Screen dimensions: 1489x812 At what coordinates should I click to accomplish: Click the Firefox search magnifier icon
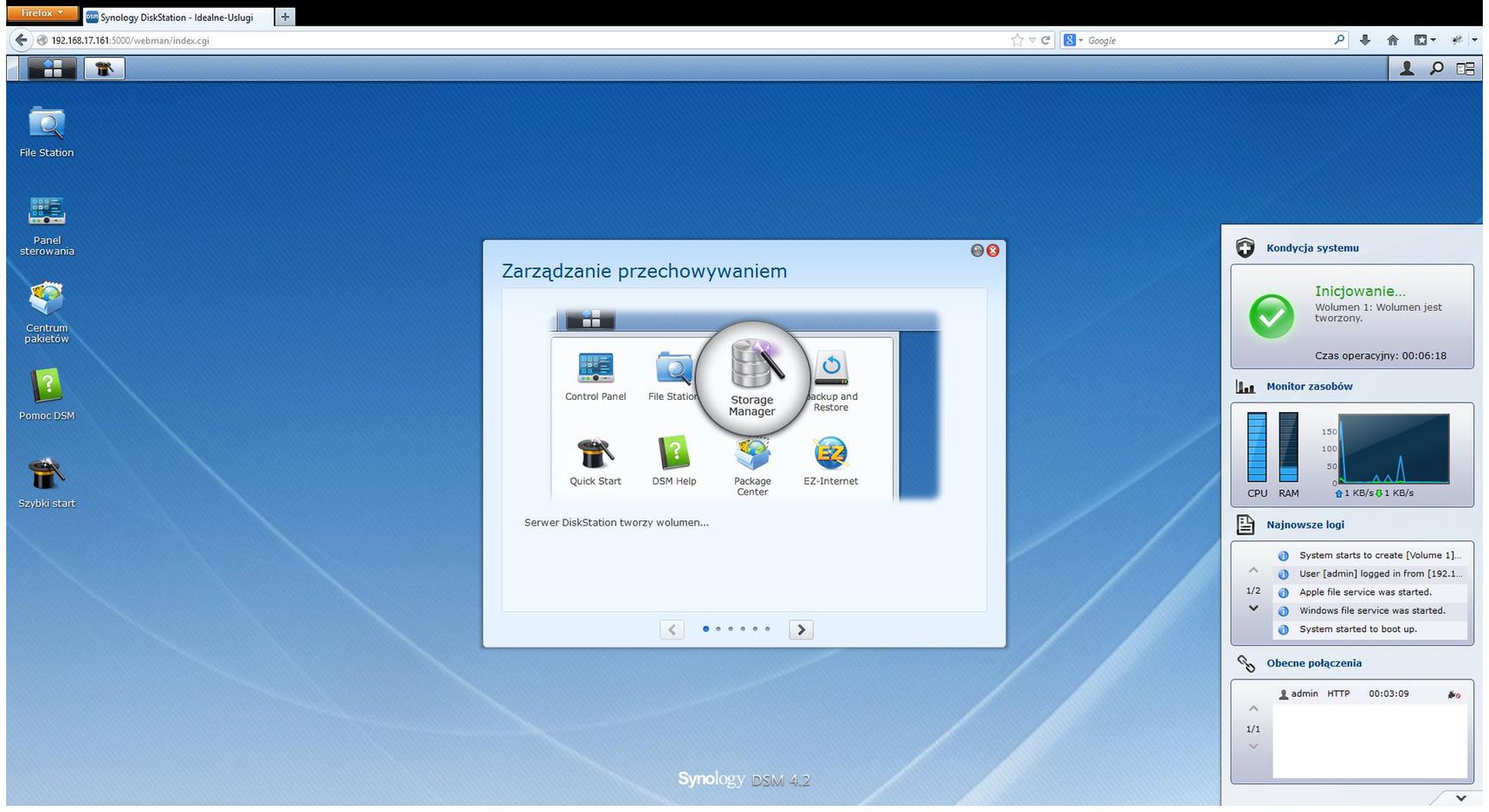click(x=1339, y=40)
